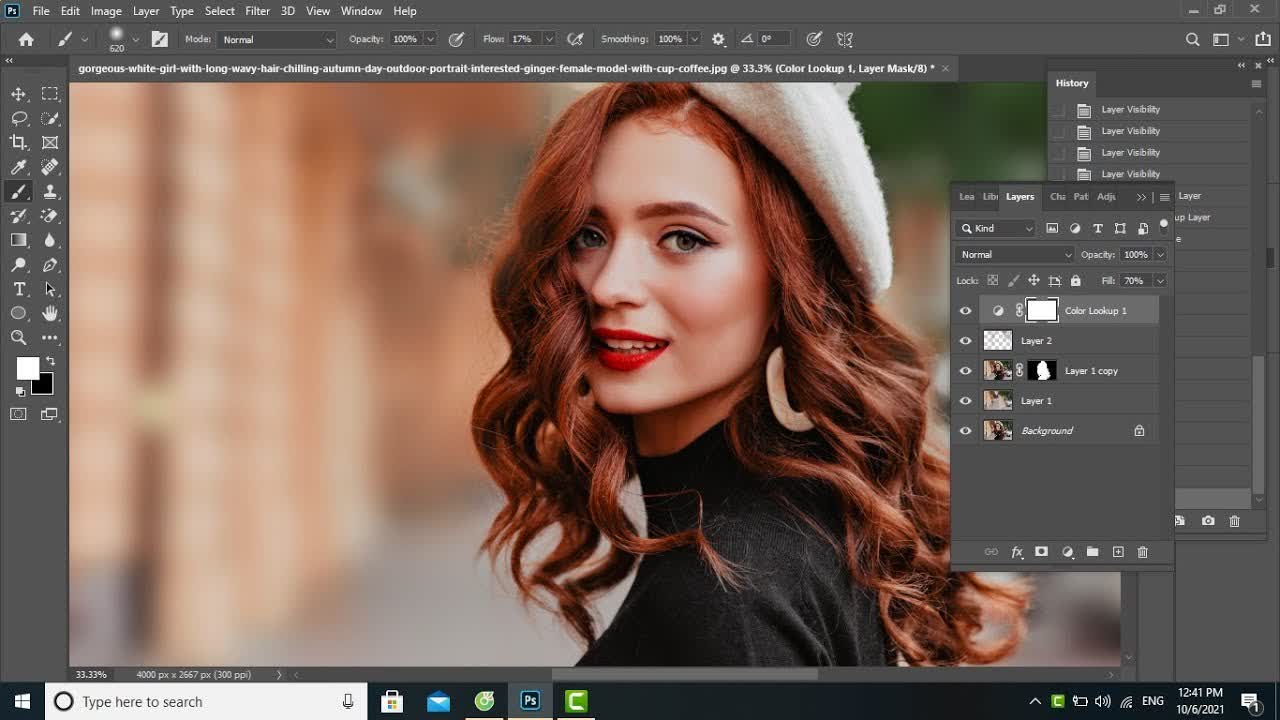Open brush settings gear in options bar
The image size is (1280, 720).
pos(718,39)
